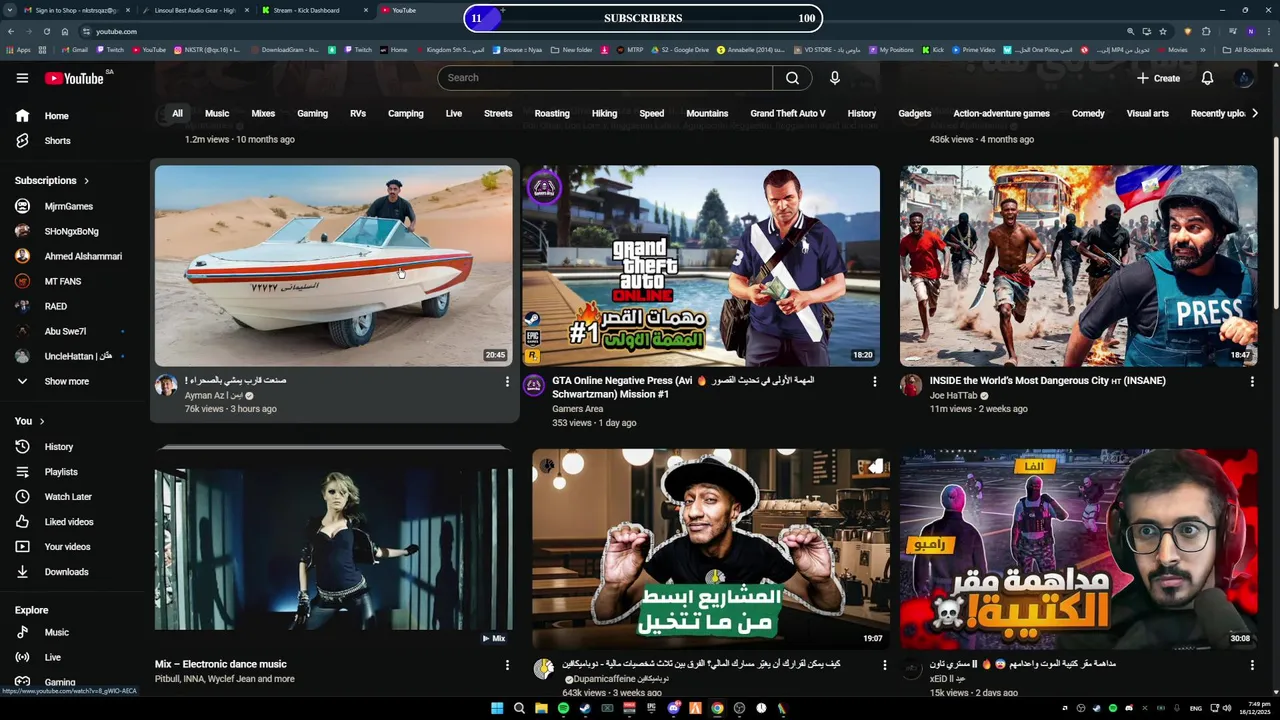Open more options for GTA Online video
Screen dimensions: 1280x720
click(x=875, y=382)
